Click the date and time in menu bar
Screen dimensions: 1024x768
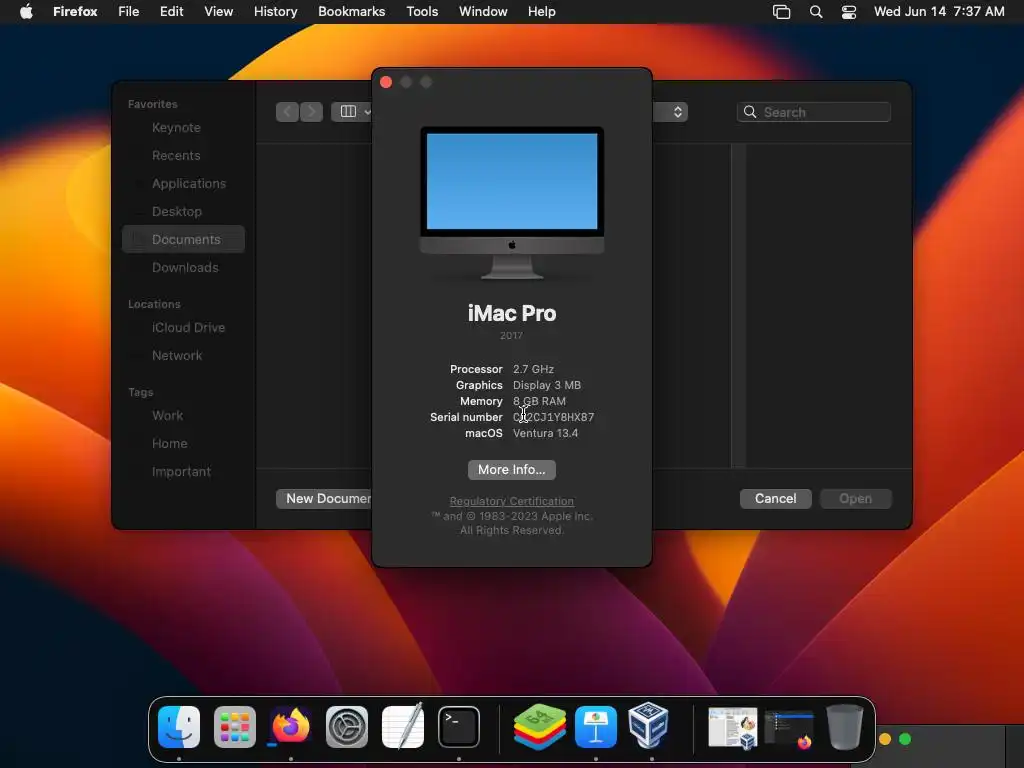click(x=939, y=11)
